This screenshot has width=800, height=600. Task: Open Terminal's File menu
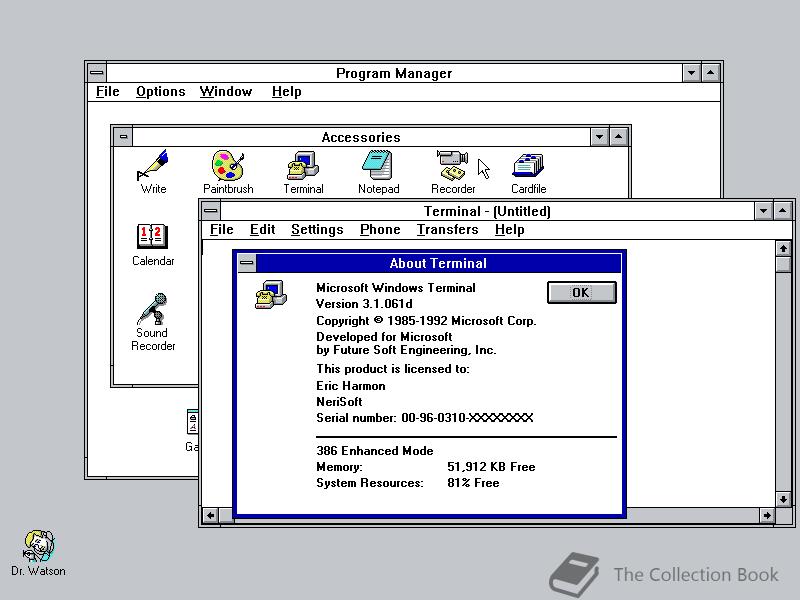[x=221, y=230]
